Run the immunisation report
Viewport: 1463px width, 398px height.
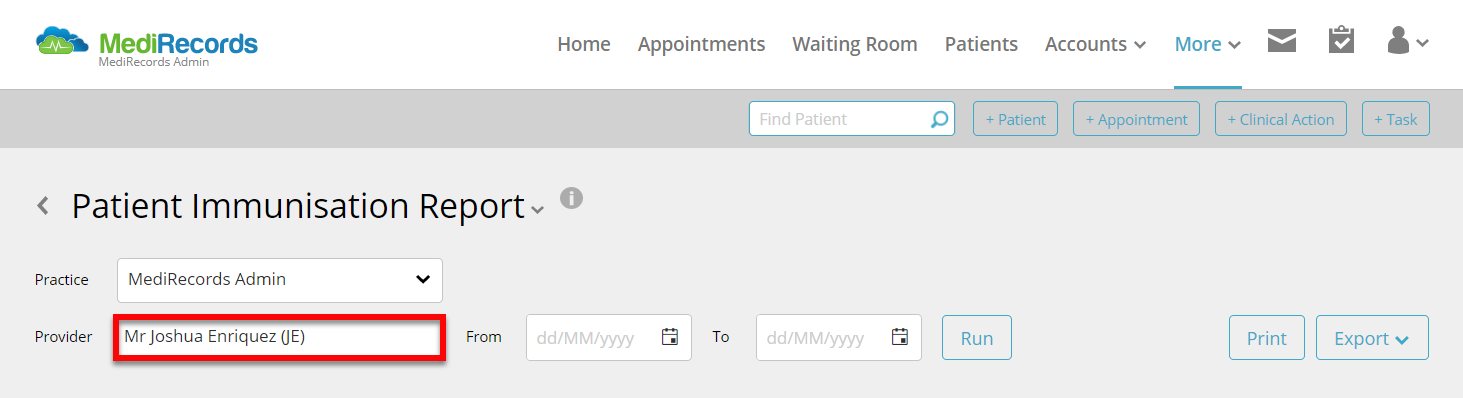(x=977, y=338)
